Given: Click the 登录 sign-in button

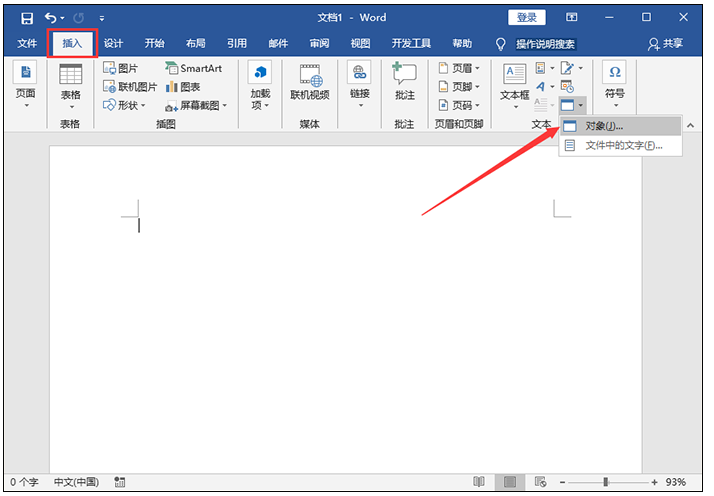Looking at the screenshot, I should [526, 17].
